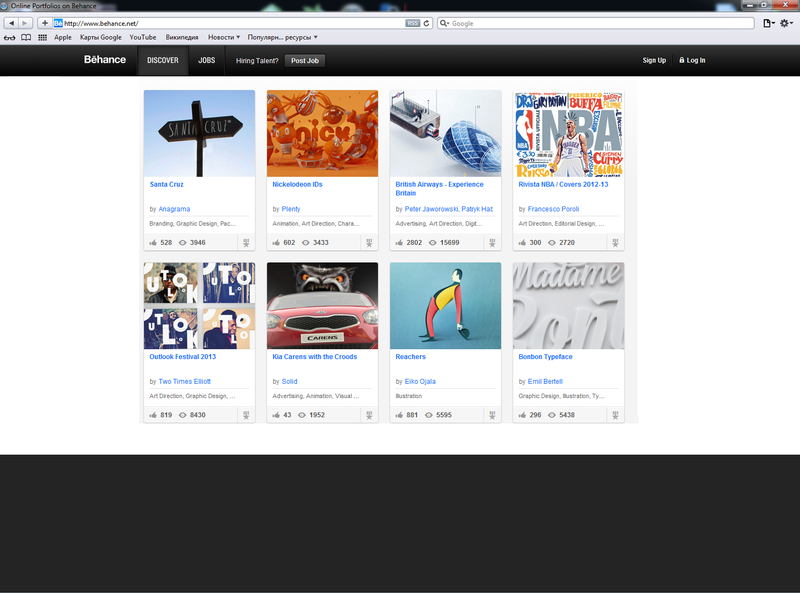Click the featured ribbon icon on Rivista NBA card
Image resolution: width=800 pixels, height=593 pixels.
pyautogui.click(x=615, y=243)
